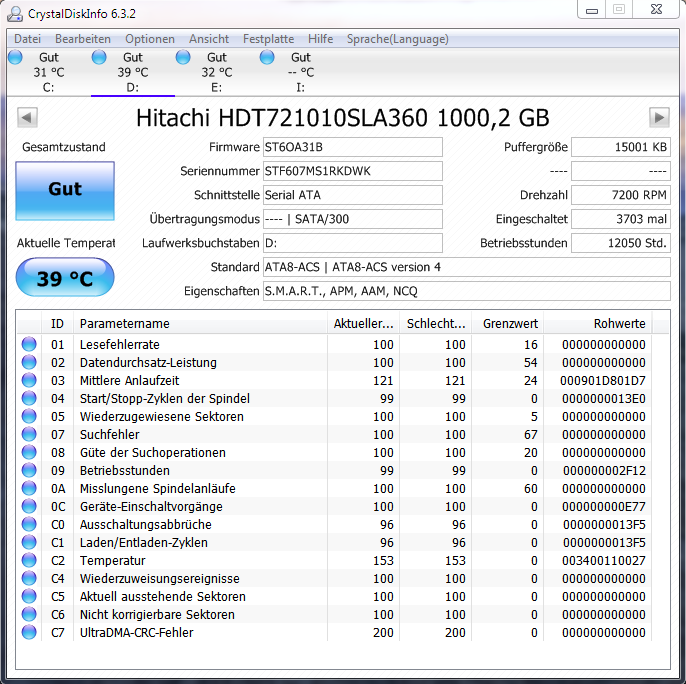Screen dimensions: 686x684
Task: Go to next disk with right arrow
Action: (659, 117)
